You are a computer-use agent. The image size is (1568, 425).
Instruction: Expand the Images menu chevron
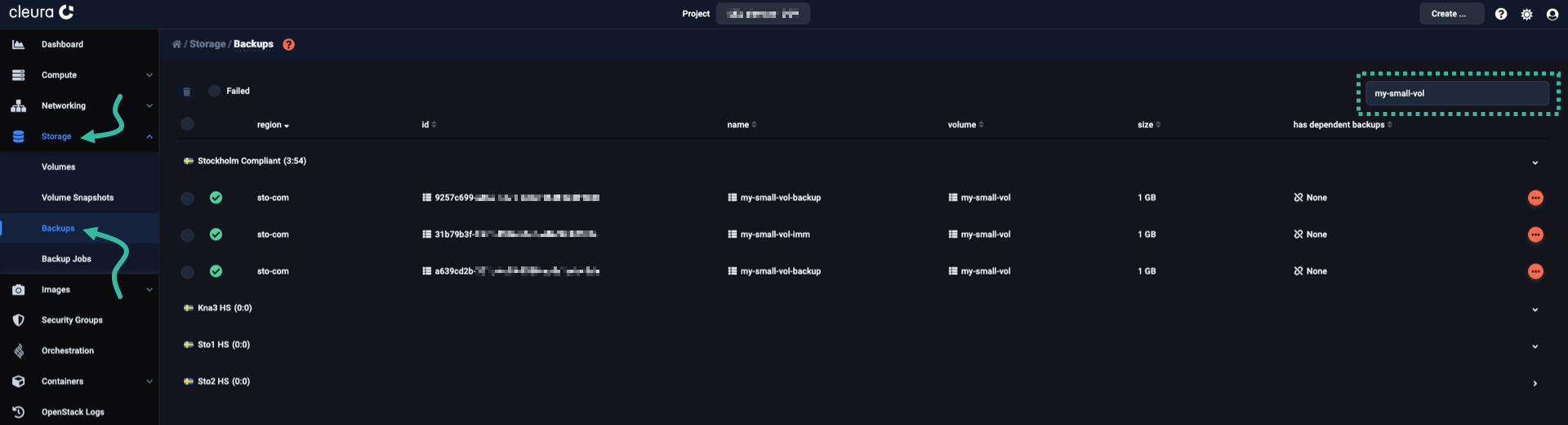point(149,289)
